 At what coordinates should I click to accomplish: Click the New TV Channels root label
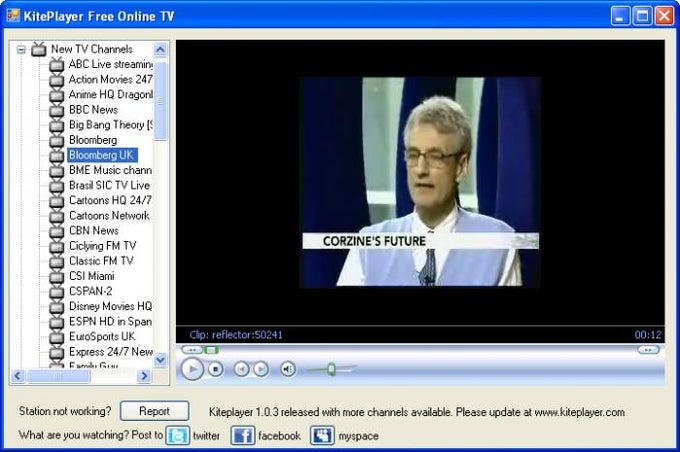(x=92, y=49)
